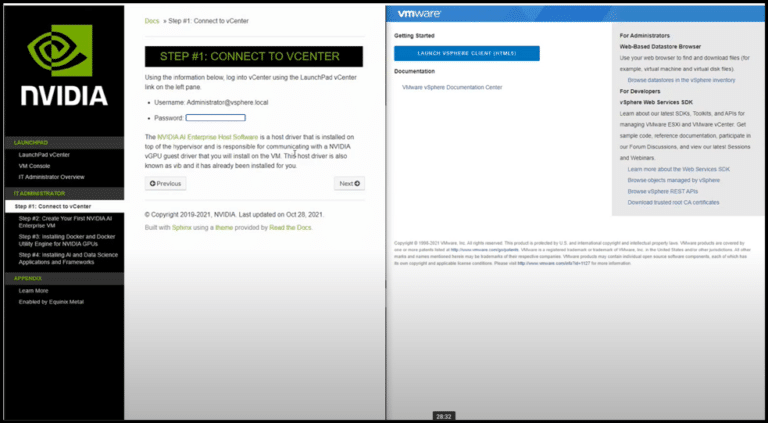Click the NVIDIA logo in sidebar
The image size is (768, 423).
(64, 65)
